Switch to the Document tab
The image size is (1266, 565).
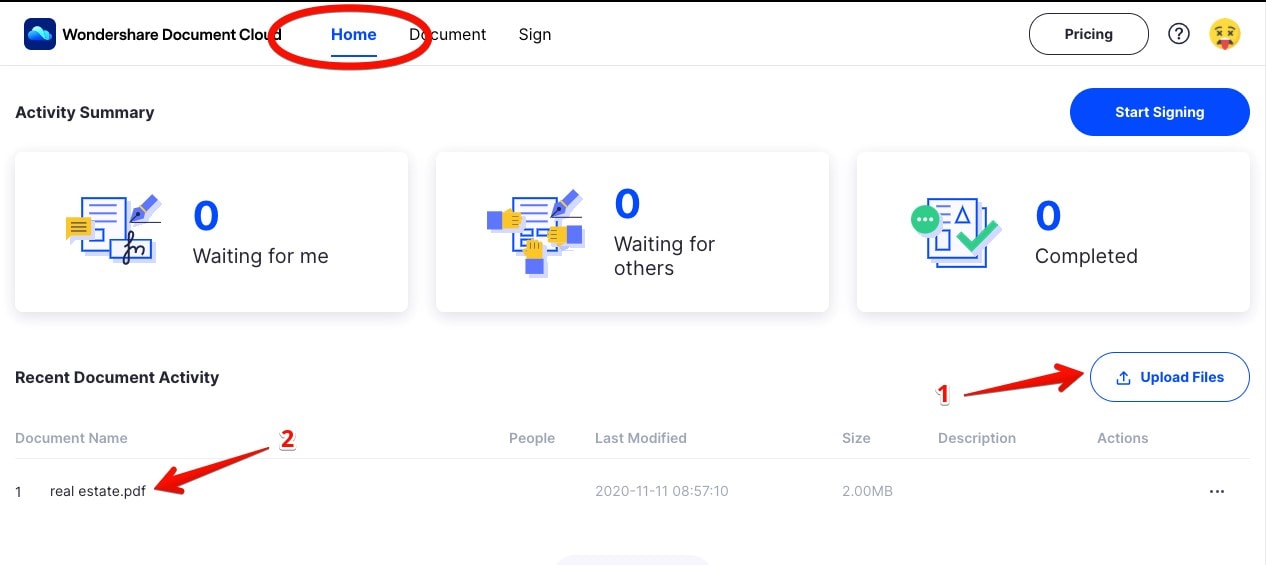click(x=447, y=34)
